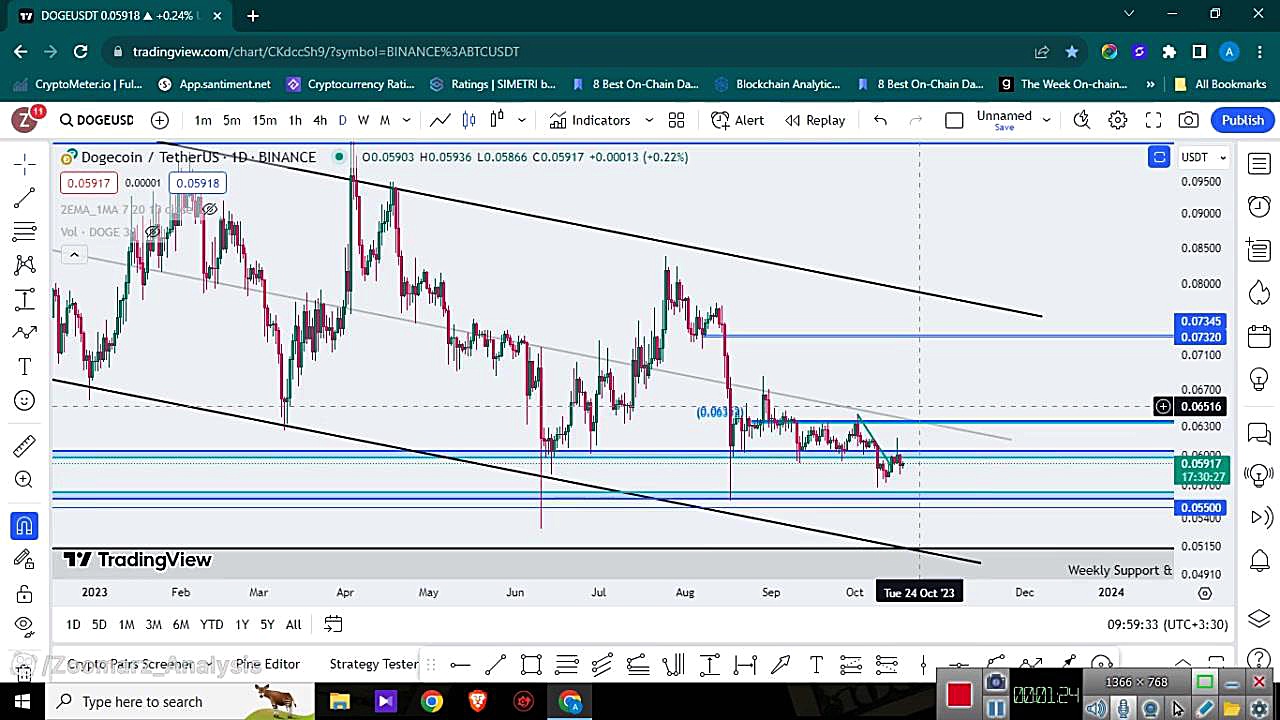Select the ruler measure tool
This screenshot has height=720, width=1280.
(25, 446)
